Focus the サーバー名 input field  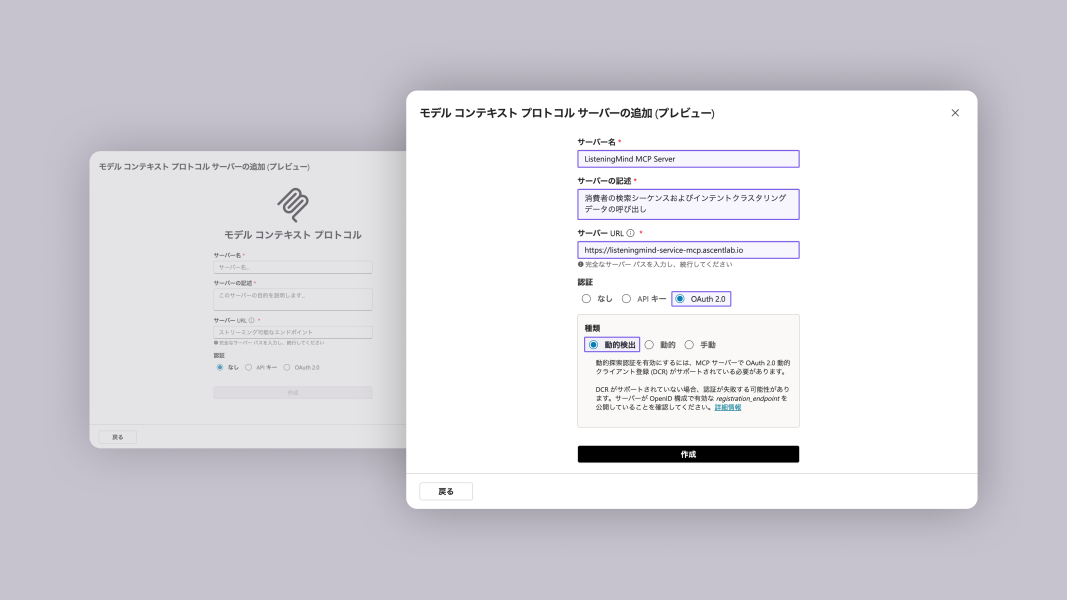tap(688, 158)
